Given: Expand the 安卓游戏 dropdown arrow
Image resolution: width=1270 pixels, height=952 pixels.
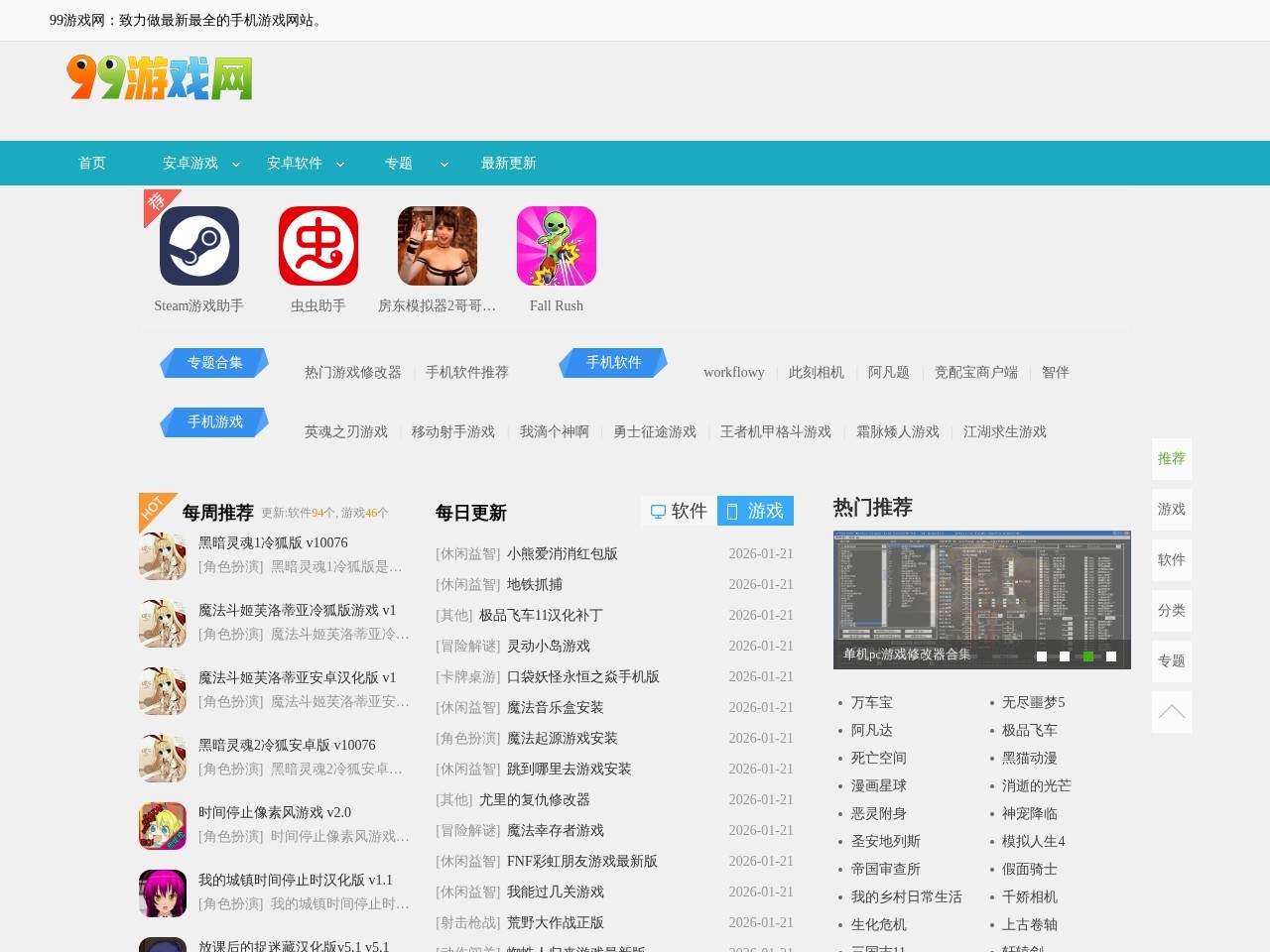Looking at the screenshot, I should [236, 165].
